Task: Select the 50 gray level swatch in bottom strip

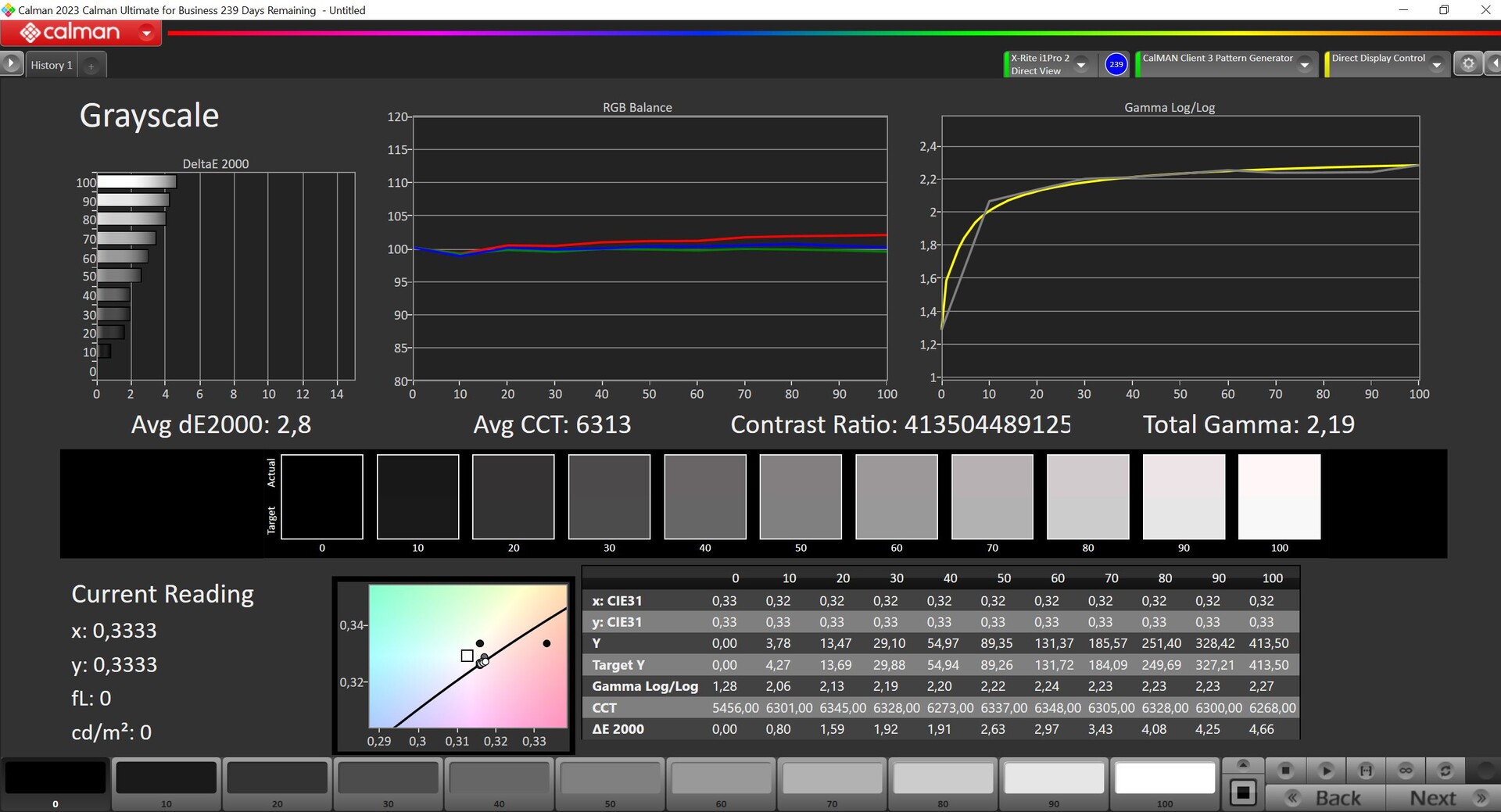Action: pyautogui.click(x=610, y=779)
